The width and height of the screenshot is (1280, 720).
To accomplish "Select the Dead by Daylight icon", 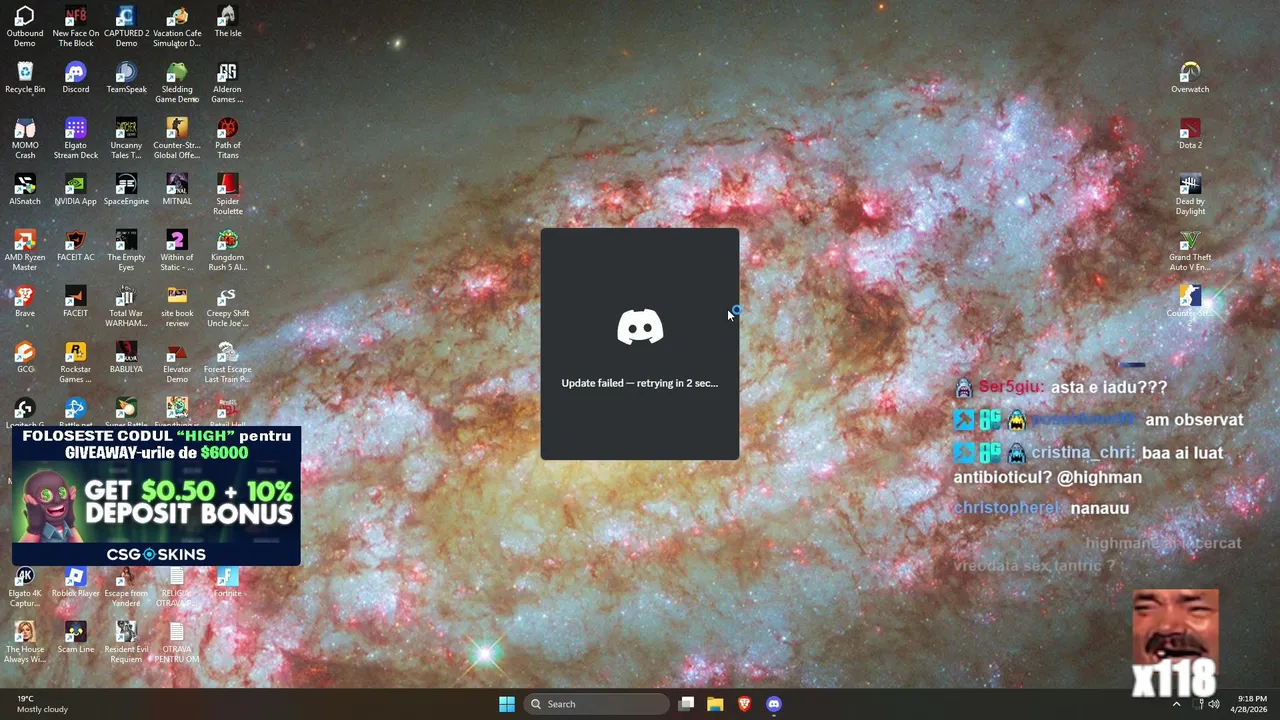I will [1190, 195].
